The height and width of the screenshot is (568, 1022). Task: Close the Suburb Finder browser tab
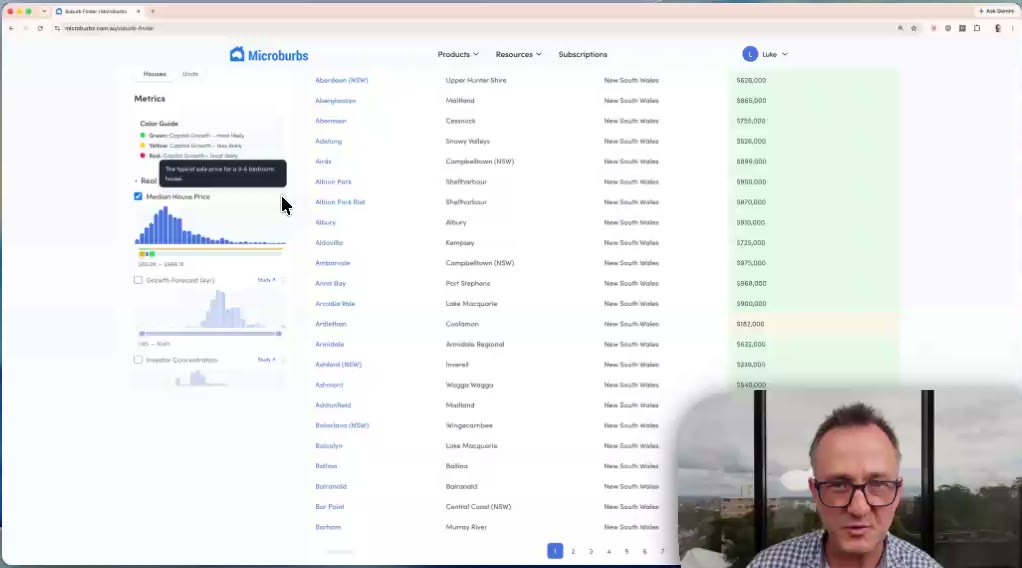(x=138, y=11)
